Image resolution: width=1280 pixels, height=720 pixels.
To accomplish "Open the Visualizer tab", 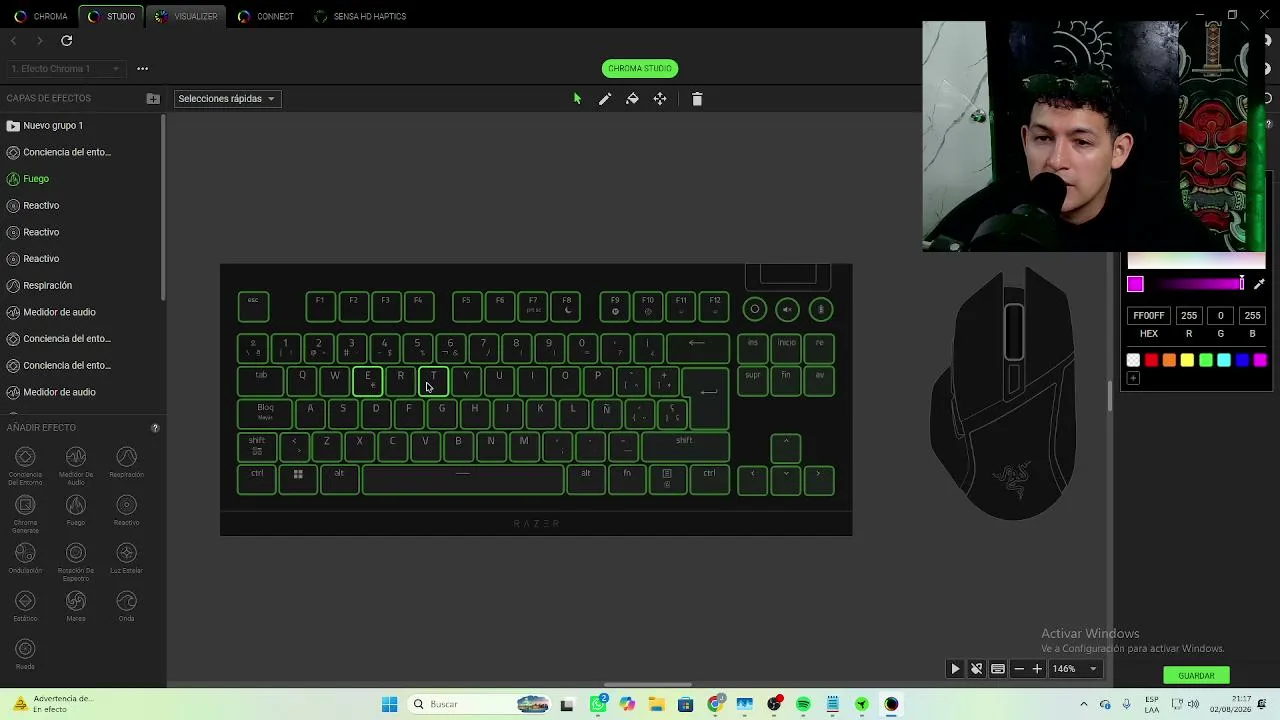I will tap(186, 16).
